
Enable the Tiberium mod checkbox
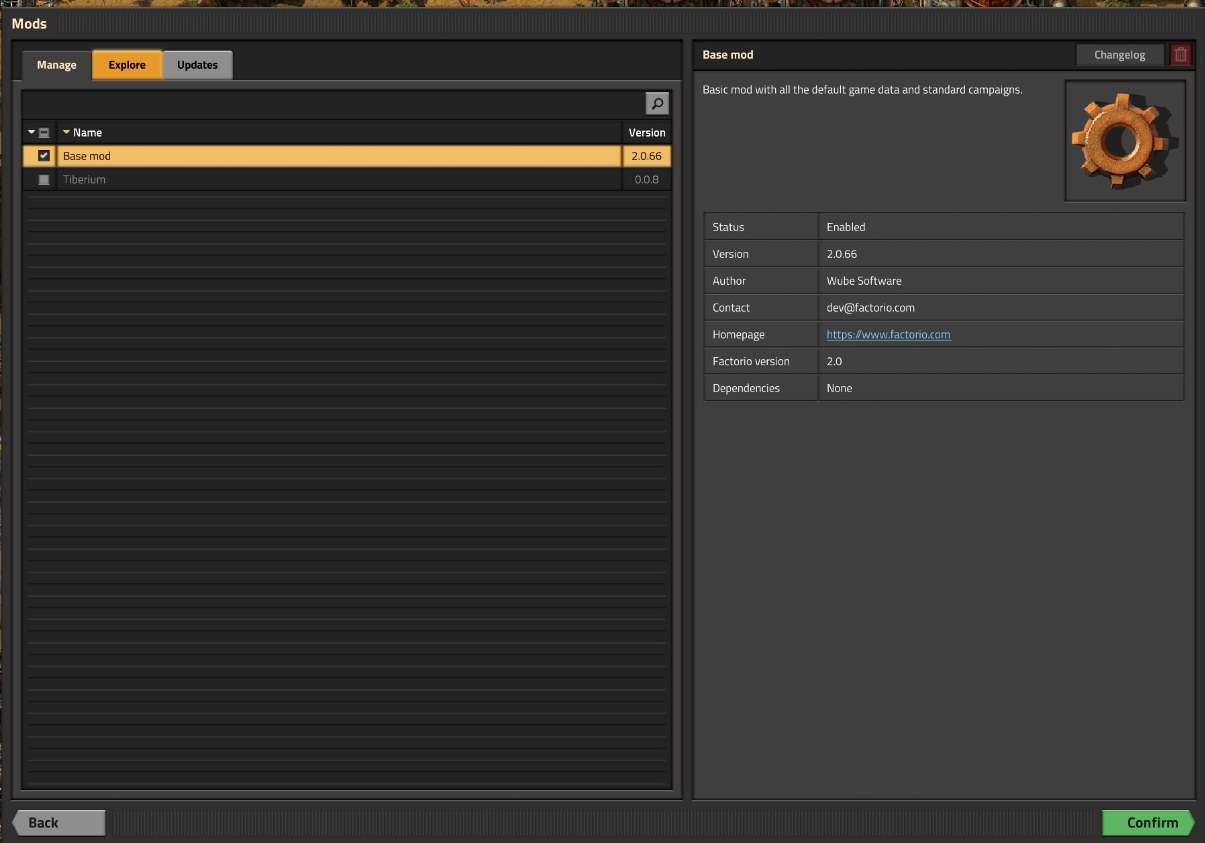[x=44, y=180]
